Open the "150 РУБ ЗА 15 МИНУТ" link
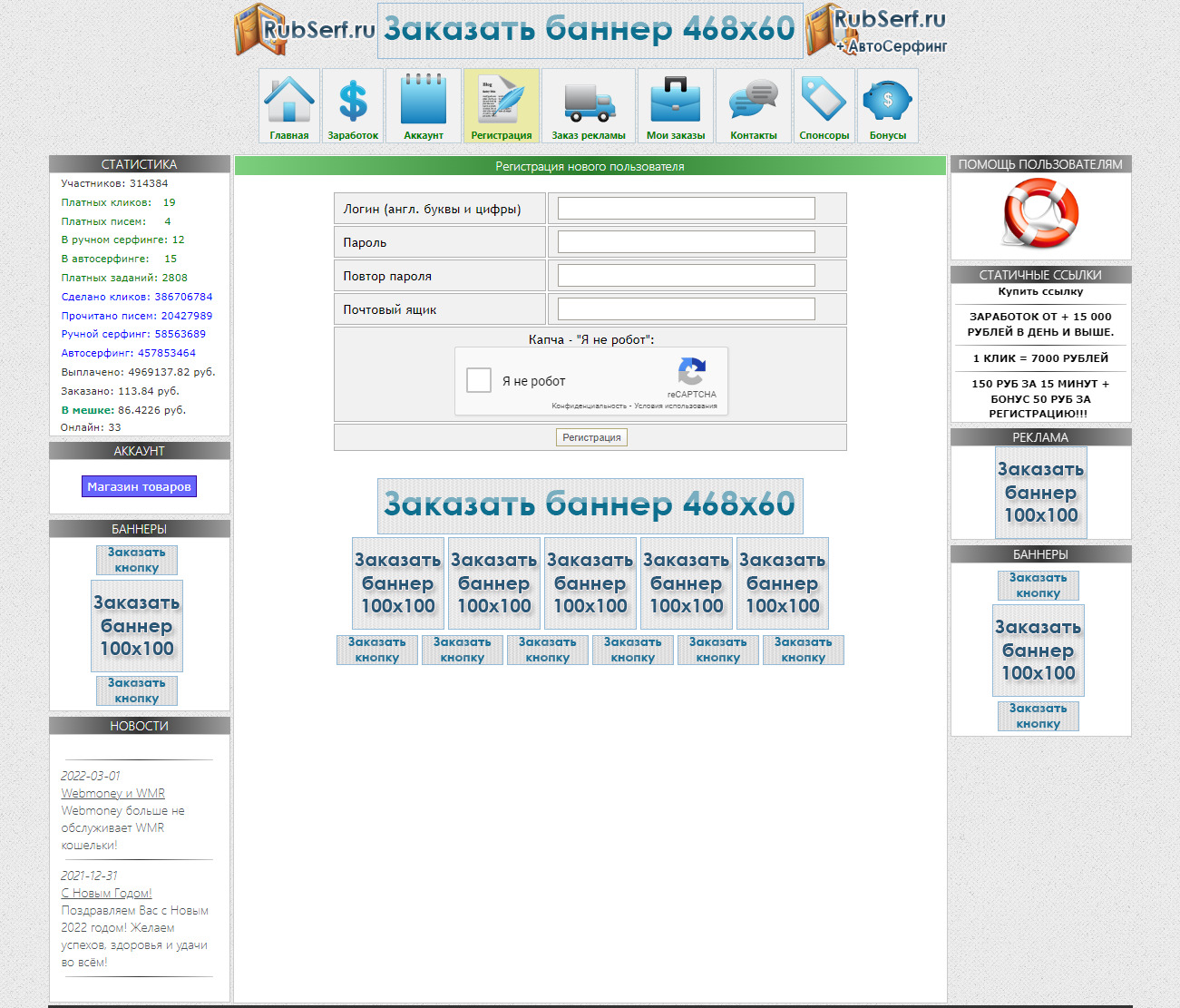Image resolution: width=1180 pixels, height=1008 pixels. pyautogui.click(x=1040, y=398)
